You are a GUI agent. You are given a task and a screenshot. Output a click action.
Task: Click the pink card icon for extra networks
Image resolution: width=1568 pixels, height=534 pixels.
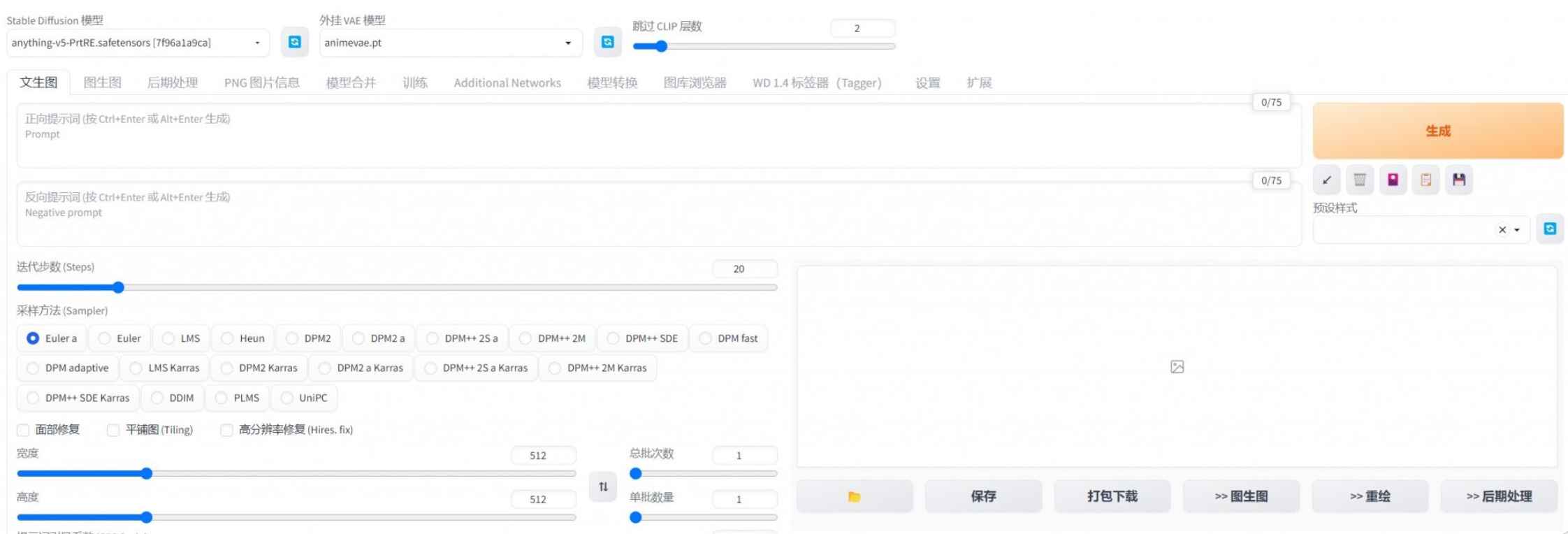tap(1393, 180)
